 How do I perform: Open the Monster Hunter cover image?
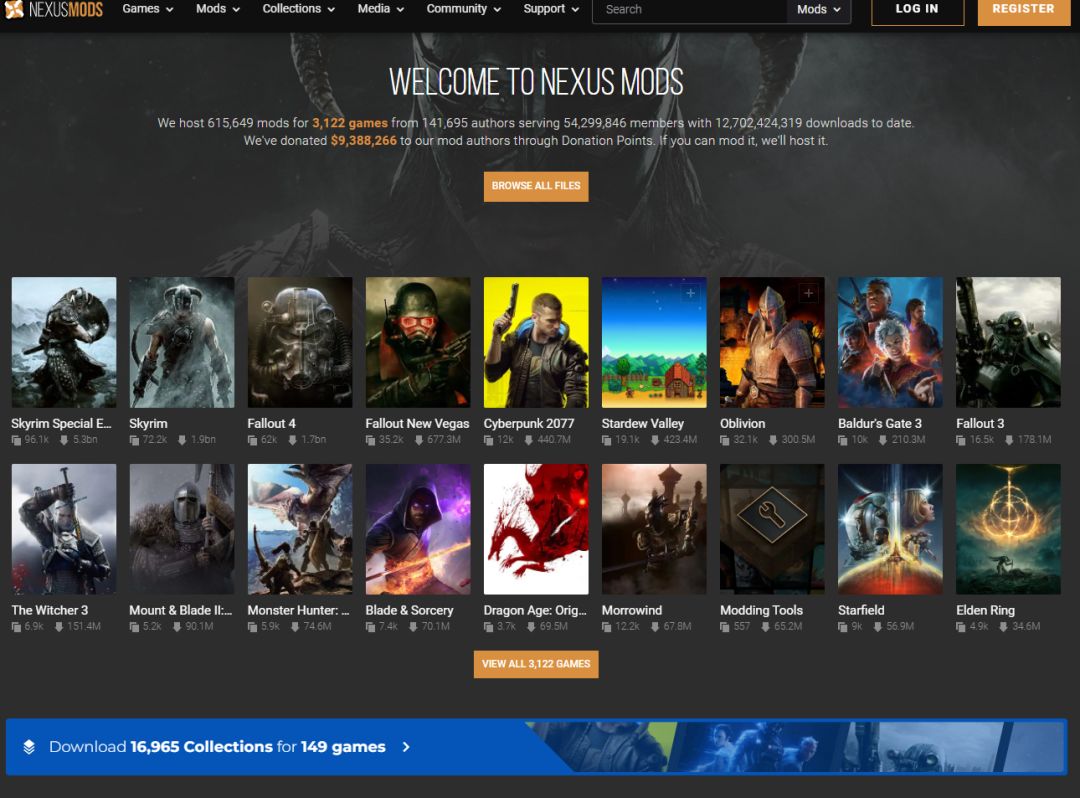pos(300,529)
